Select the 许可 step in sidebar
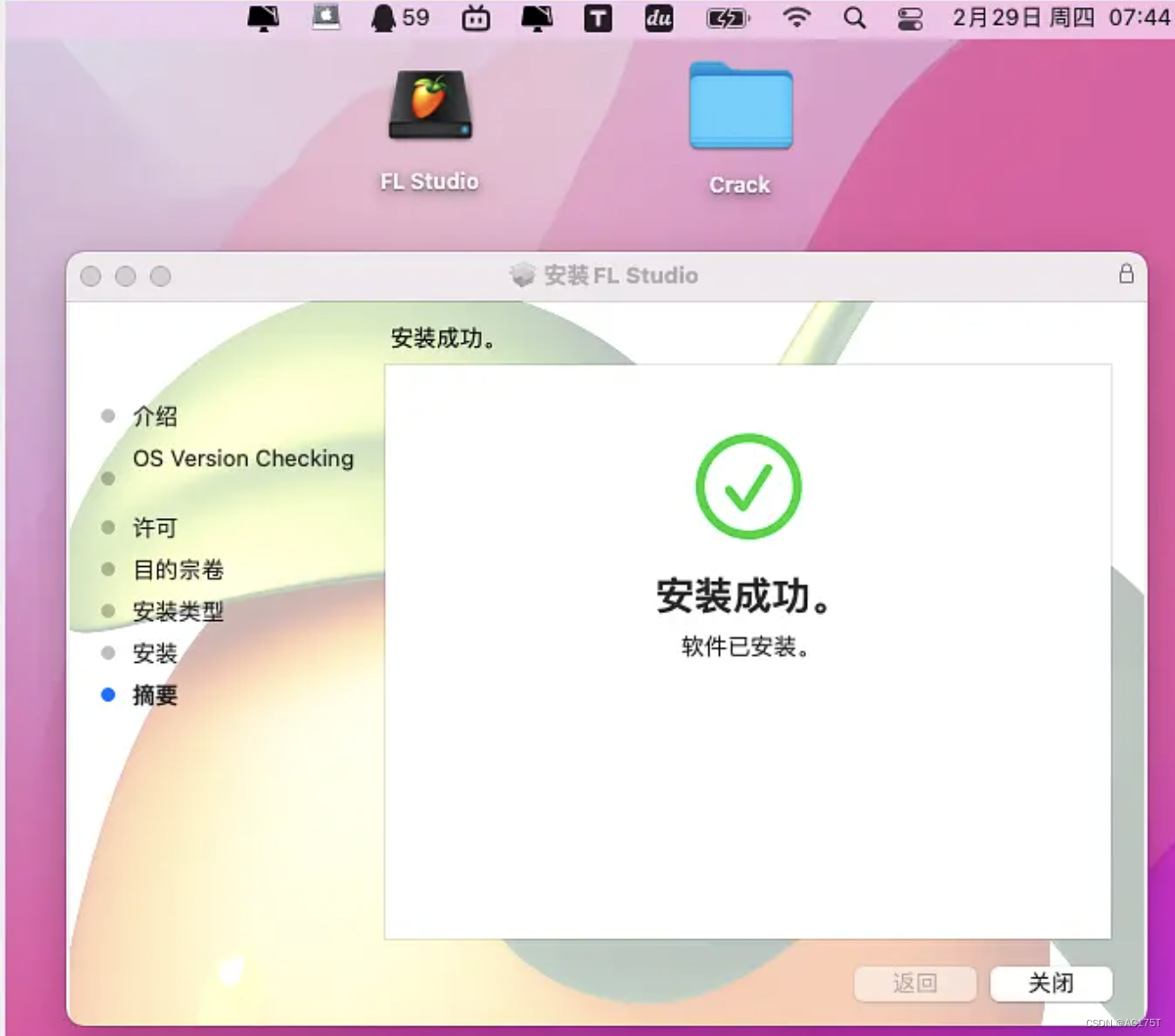 (x=155, y=528)
